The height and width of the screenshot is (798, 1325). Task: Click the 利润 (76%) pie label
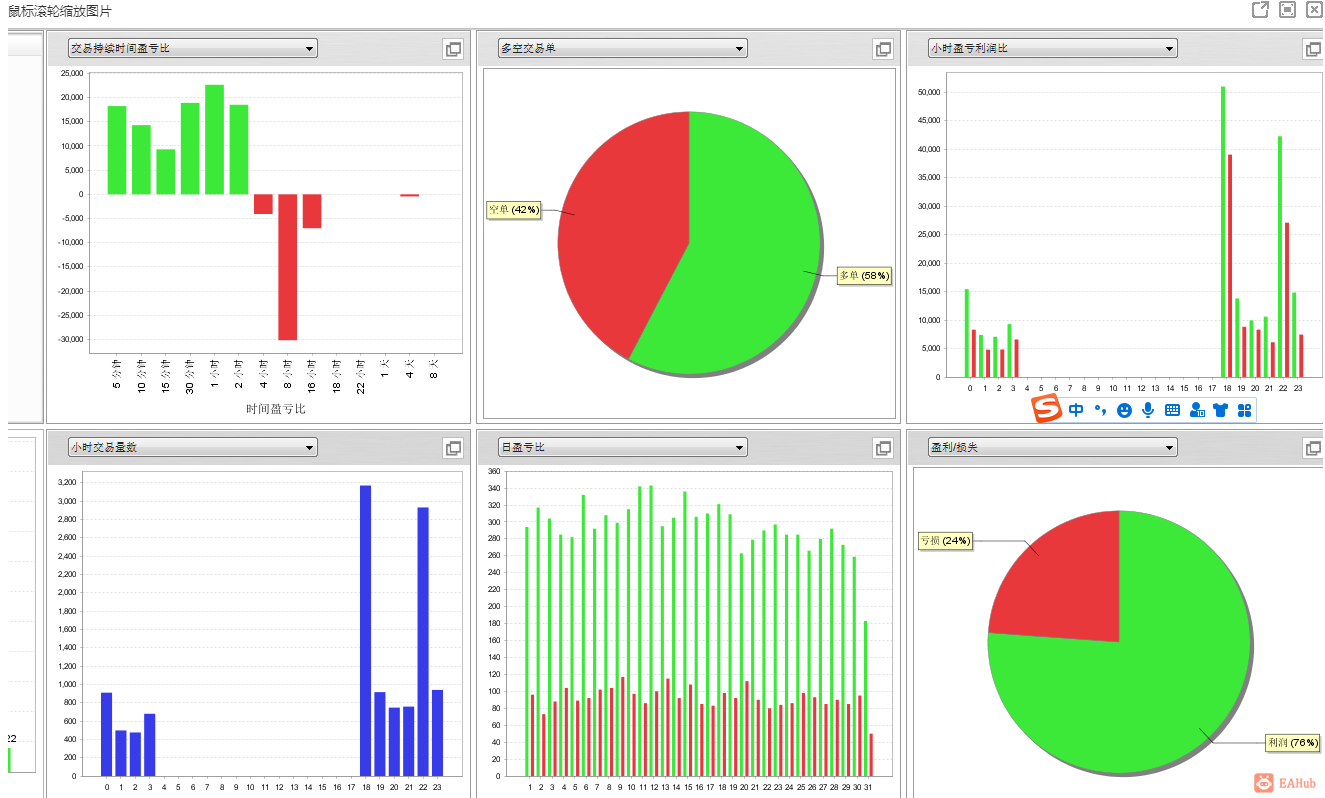[1292, 743]
